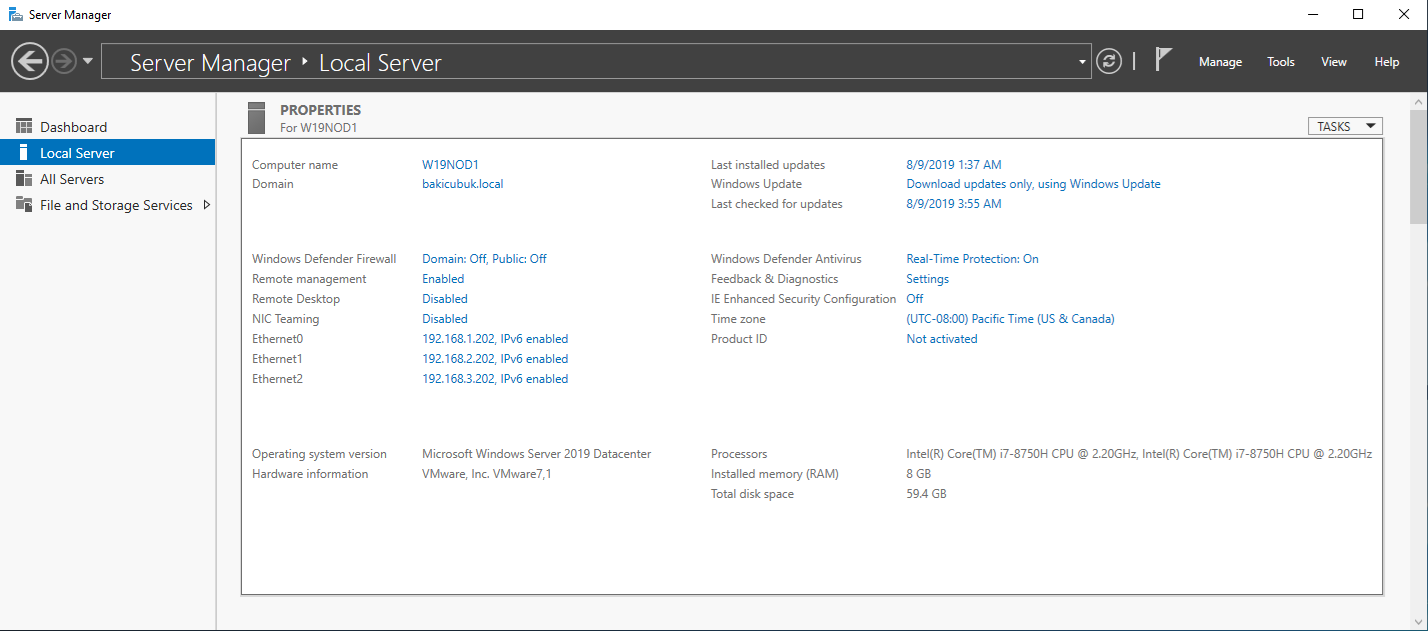Image resolution: width=1428 pixels, height=631 pixels.
Task: Click Remote management Enabled link
Action: pyautogui.click(x=443, y=279)
